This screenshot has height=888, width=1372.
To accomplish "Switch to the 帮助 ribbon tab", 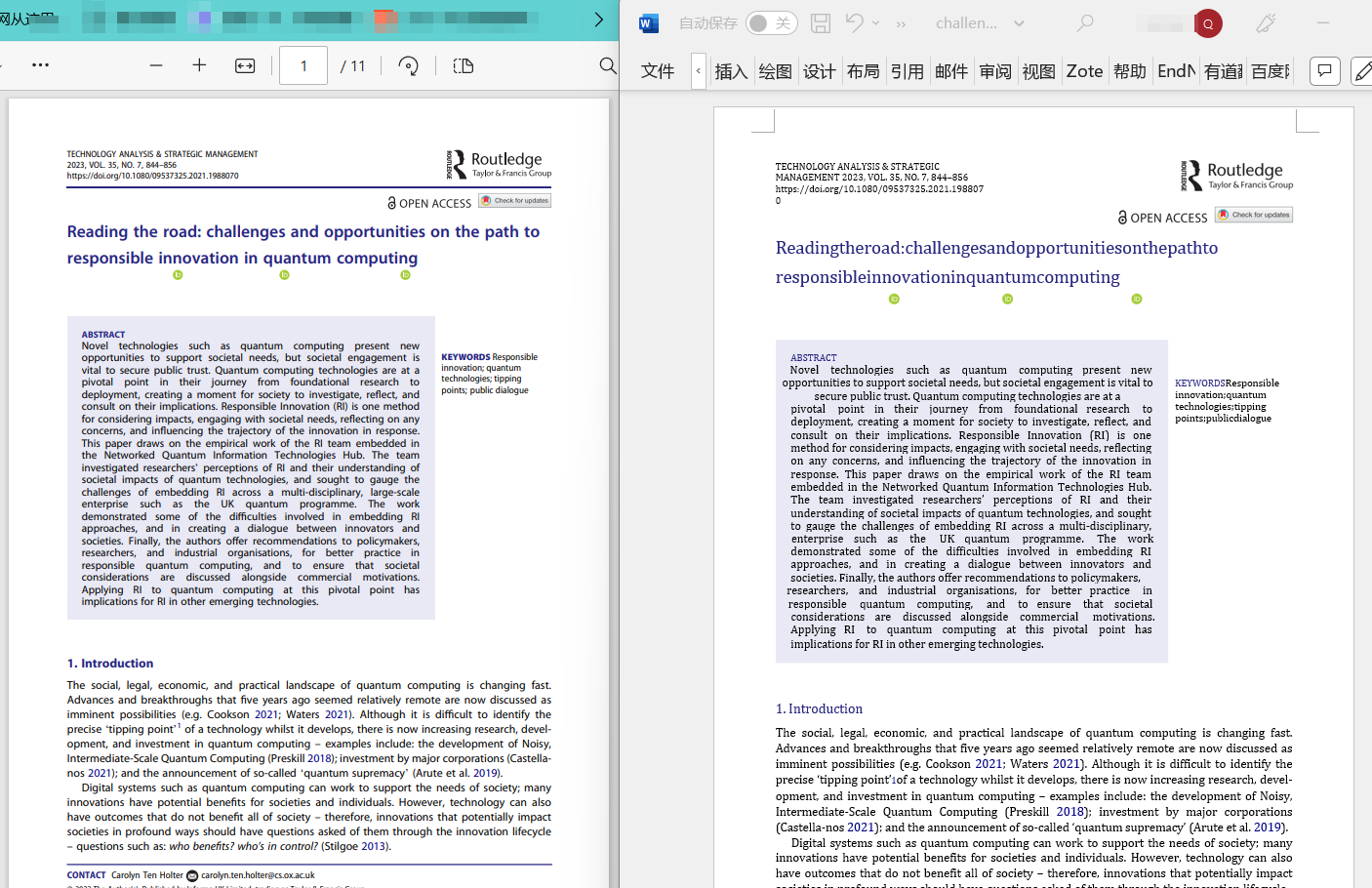I will (1130, 71).
